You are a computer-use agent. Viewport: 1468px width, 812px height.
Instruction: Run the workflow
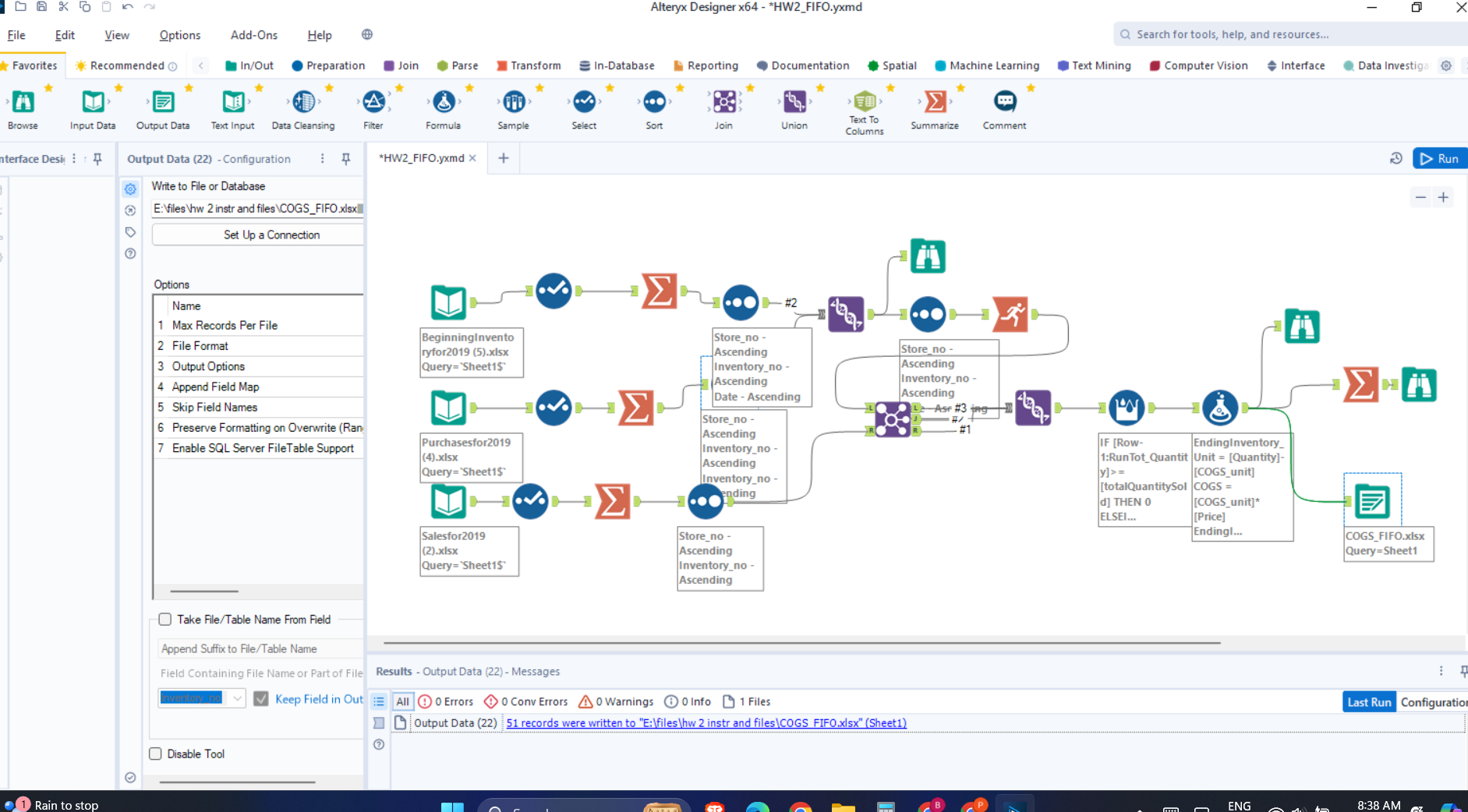(x=1439, y=158)
